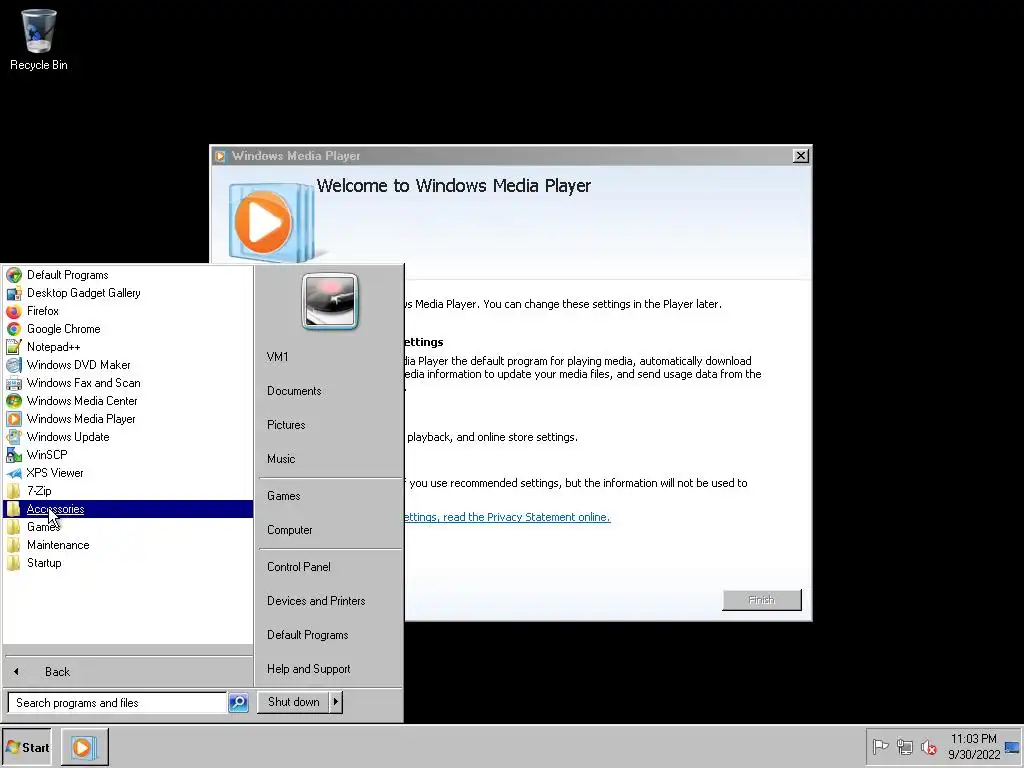1024x768 pixels.
Task: Open Music from Start menu
Action: pos(330,458)
